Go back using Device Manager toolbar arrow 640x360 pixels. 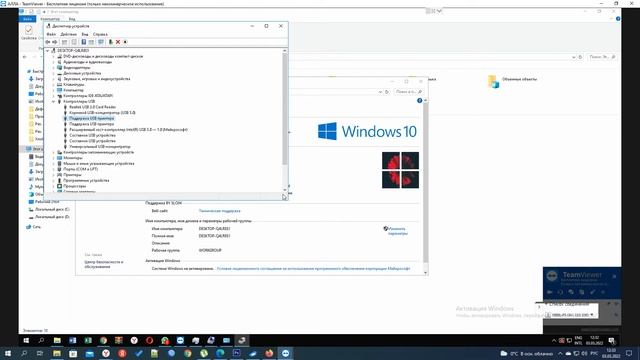[48, 42]
